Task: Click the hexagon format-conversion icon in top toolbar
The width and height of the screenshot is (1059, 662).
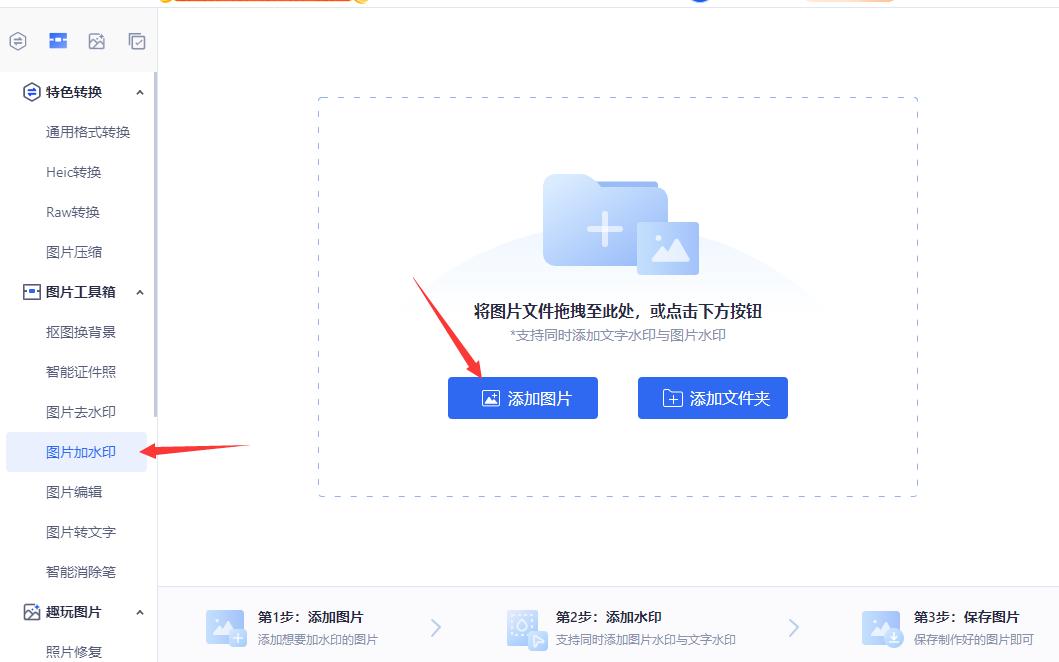Action: (x=18, y=41)
